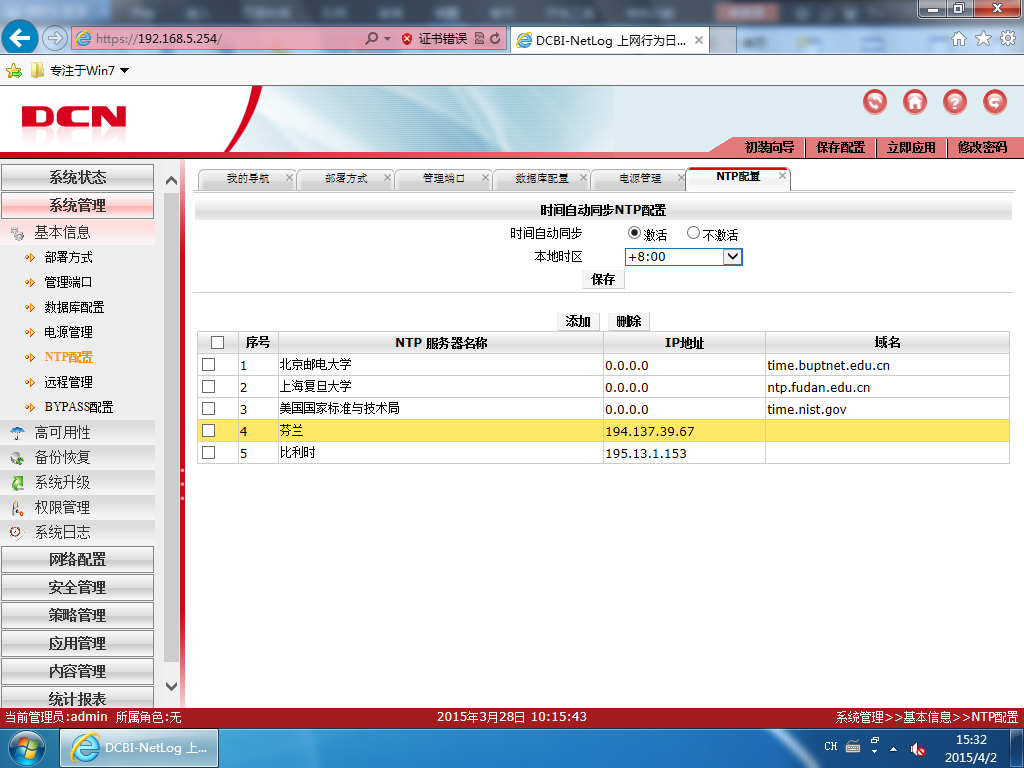1024x768 pixels.
Task: Switch to the 我的导航 tab
Action: click(x=248, y=178)
